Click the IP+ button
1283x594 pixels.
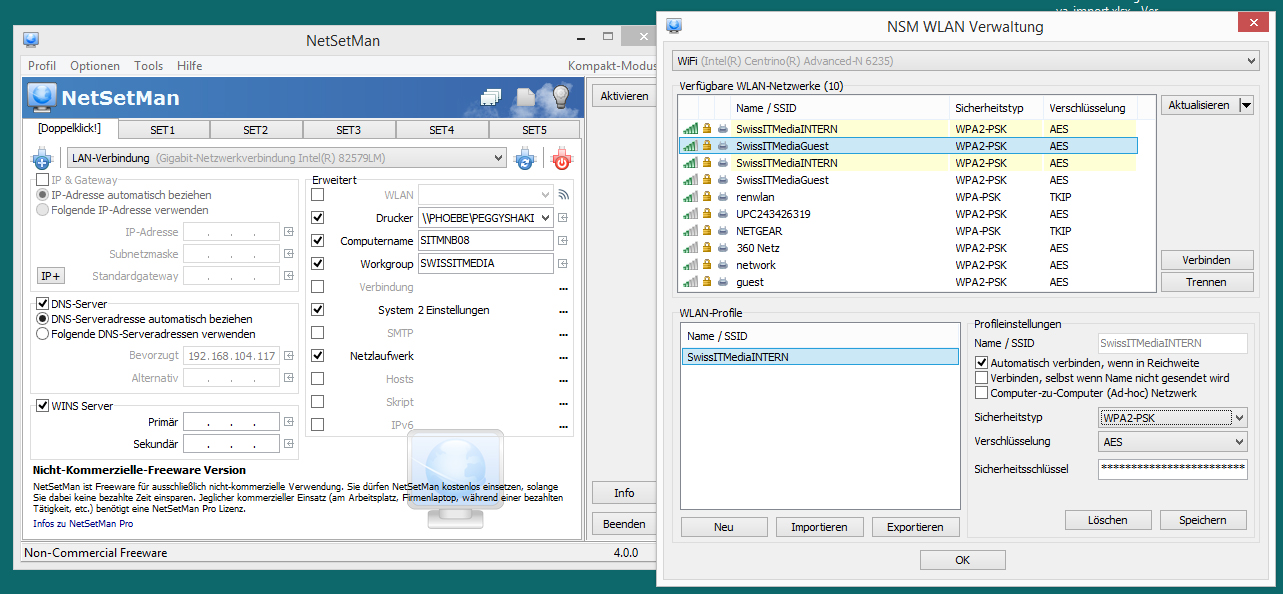[x=51, y=276]
